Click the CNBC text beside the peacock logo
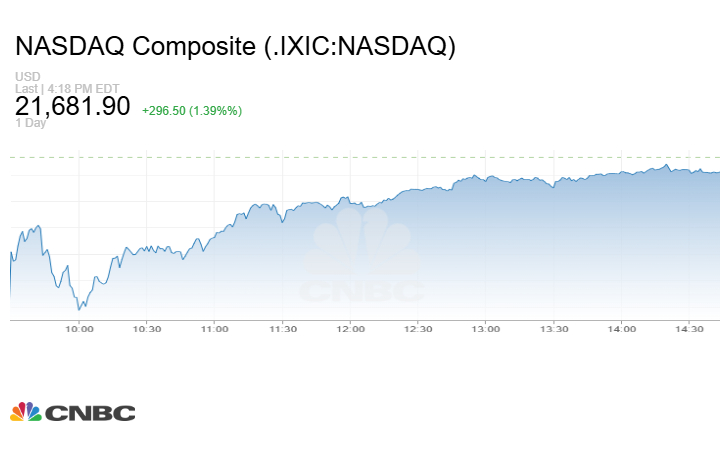Image resolution: width=720 pixels, height=450 pixels. tap(91, 412)
